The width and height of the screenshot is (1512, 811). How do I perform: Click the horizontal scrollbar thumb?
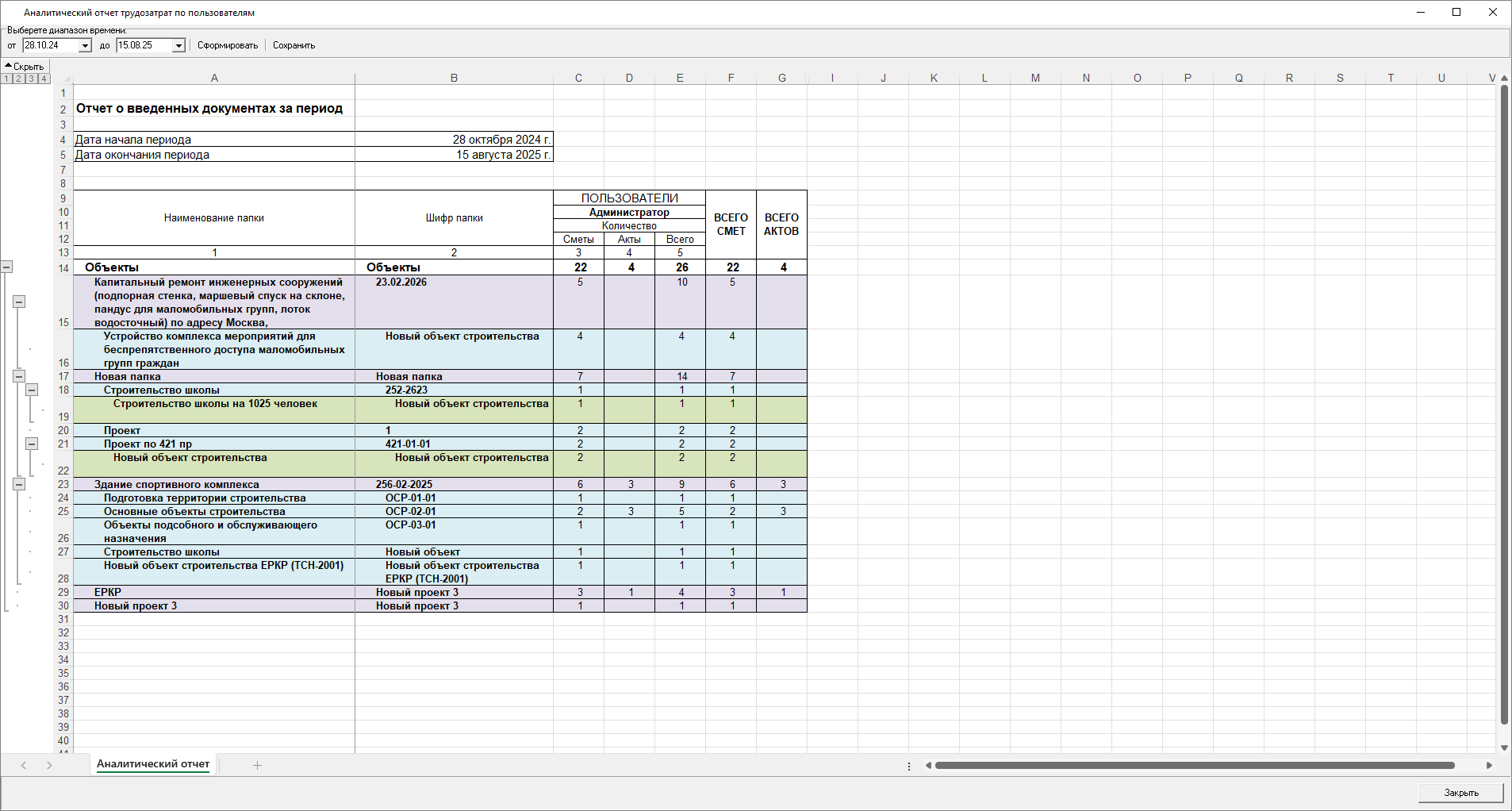coord(1194,766)
